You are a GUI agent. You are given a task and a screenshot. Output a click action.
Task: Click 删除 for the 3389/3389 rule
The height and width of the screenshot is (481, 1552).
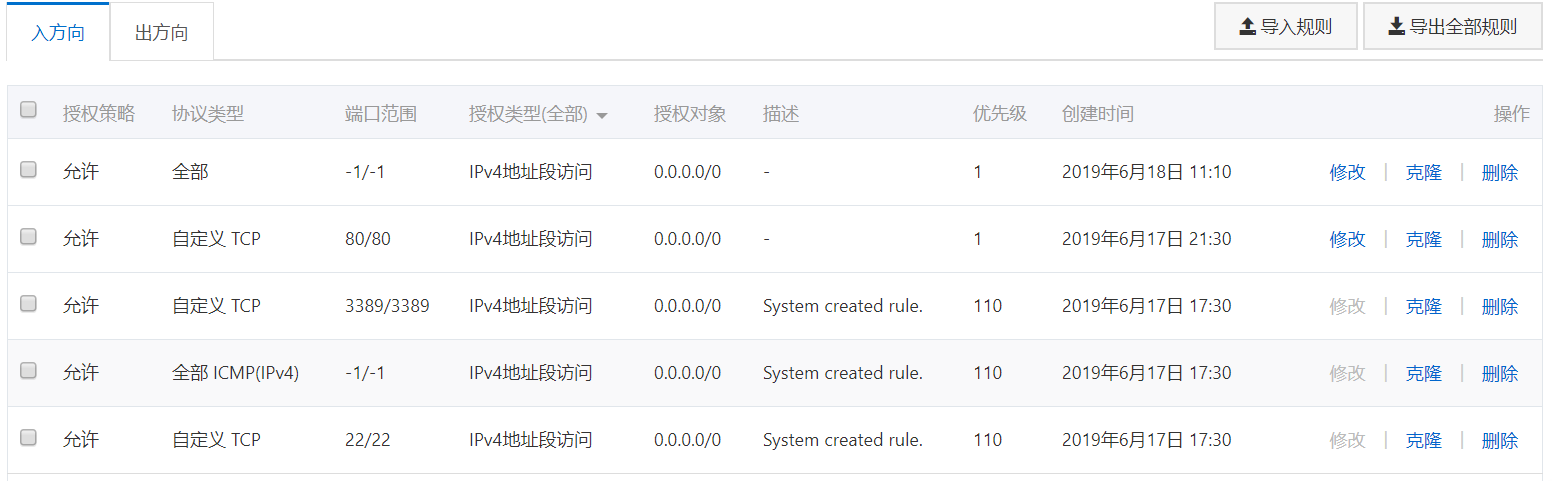1499,306
